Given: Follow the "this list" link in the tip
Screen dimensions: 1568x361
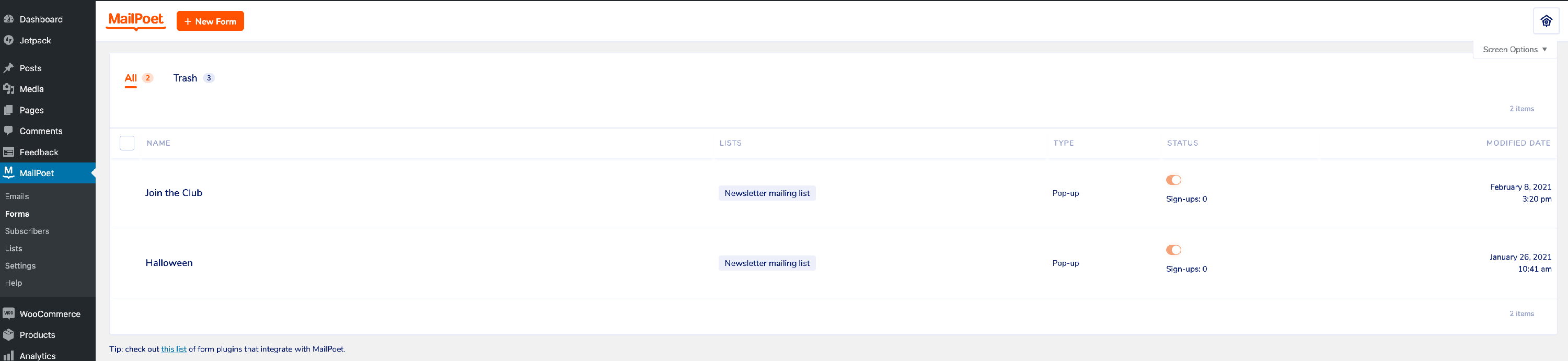Looking at the screenshot, I should click(174, 349).
